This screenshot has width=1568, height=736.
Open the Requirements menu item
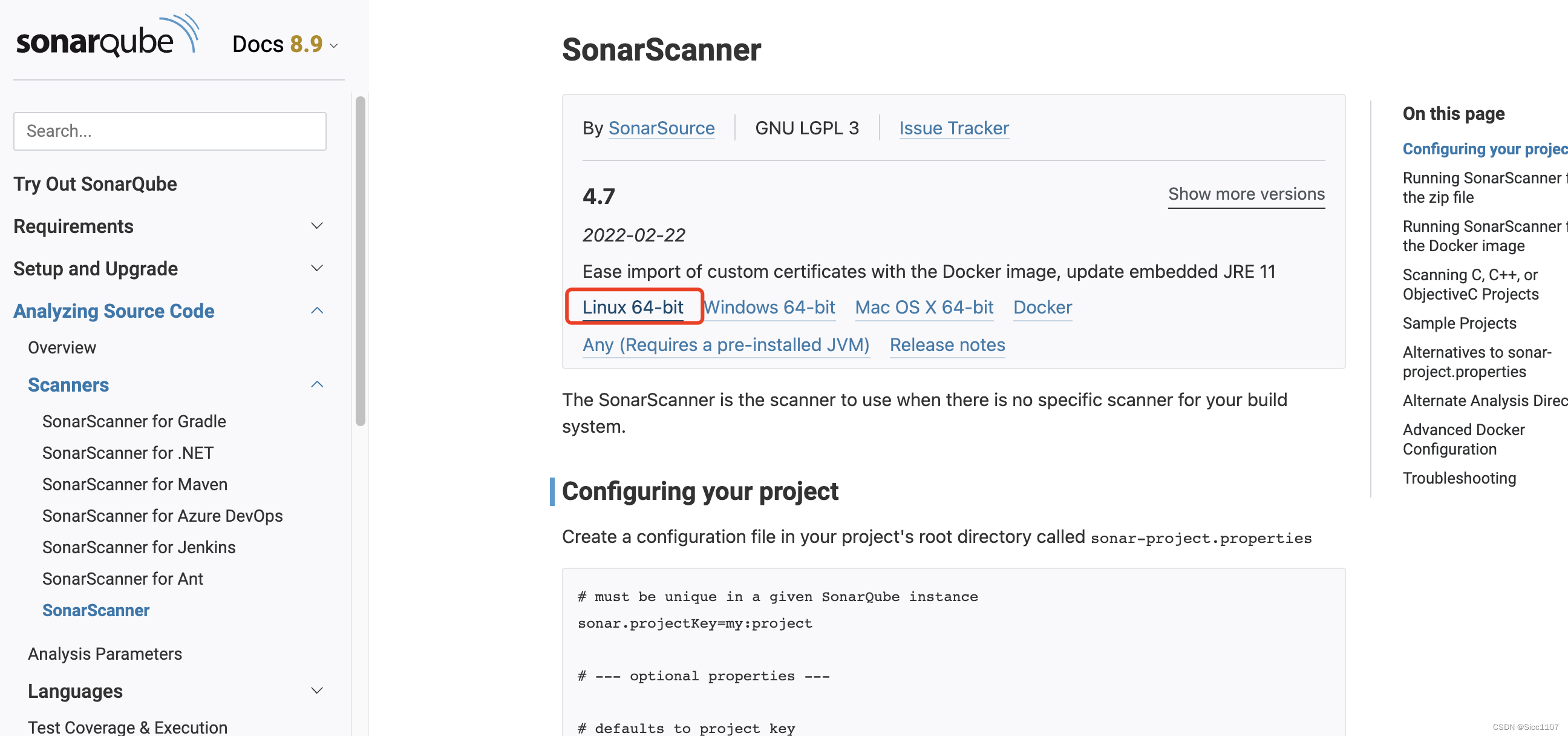[73, 226]
